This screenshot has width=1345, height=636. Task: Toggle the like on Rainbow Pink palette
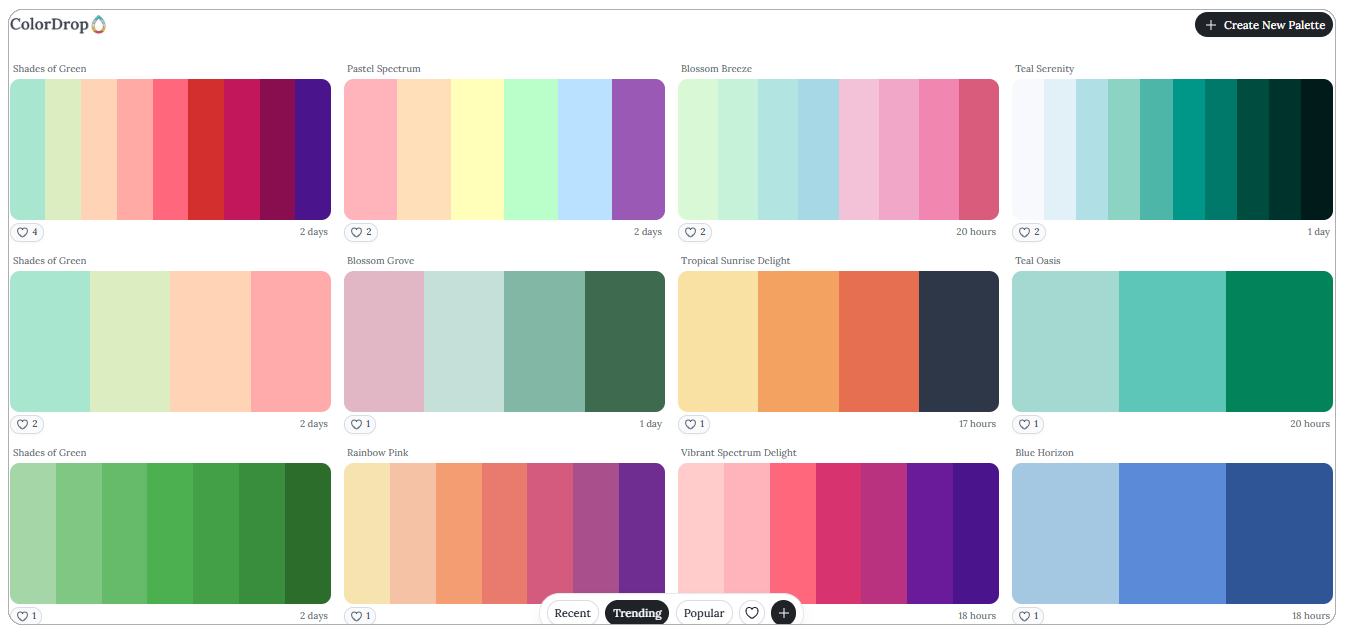(360, 615)
